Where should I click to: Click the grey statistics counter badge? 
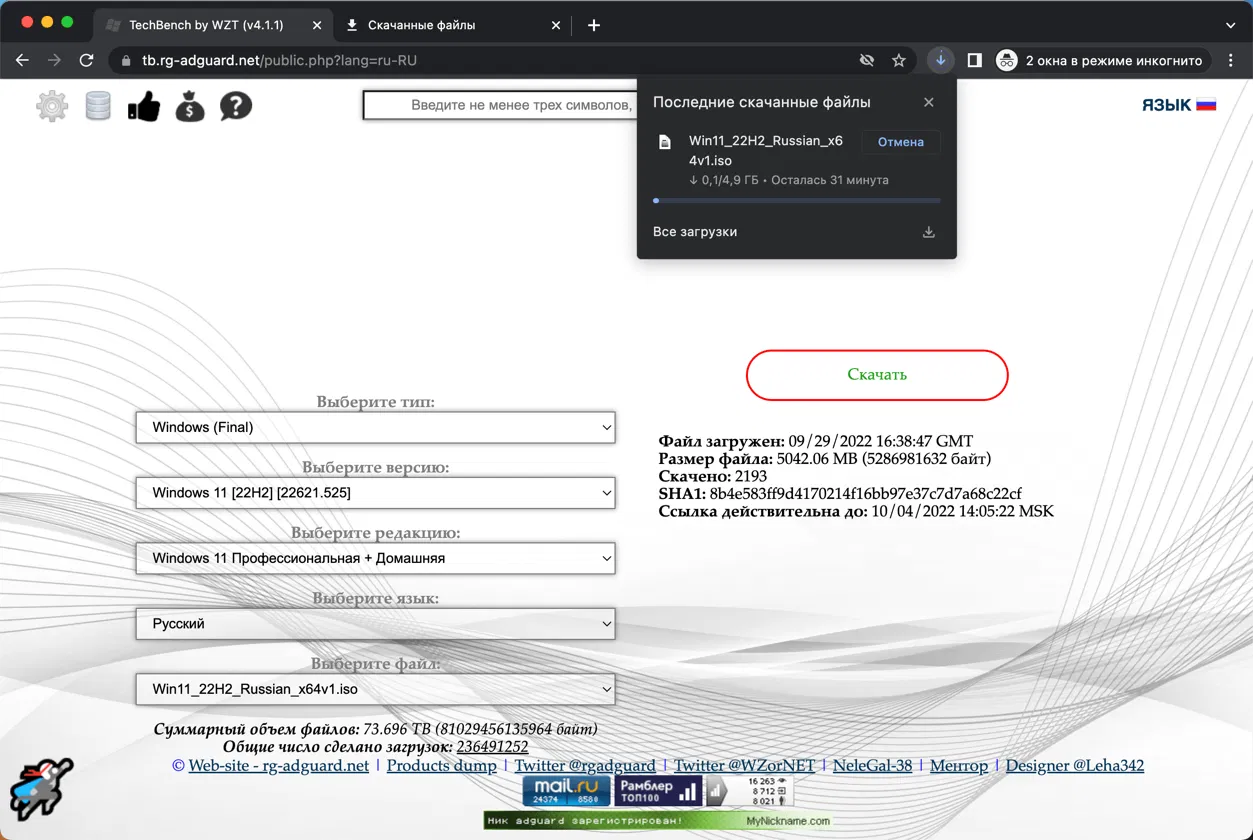click(x=749, y=791)
